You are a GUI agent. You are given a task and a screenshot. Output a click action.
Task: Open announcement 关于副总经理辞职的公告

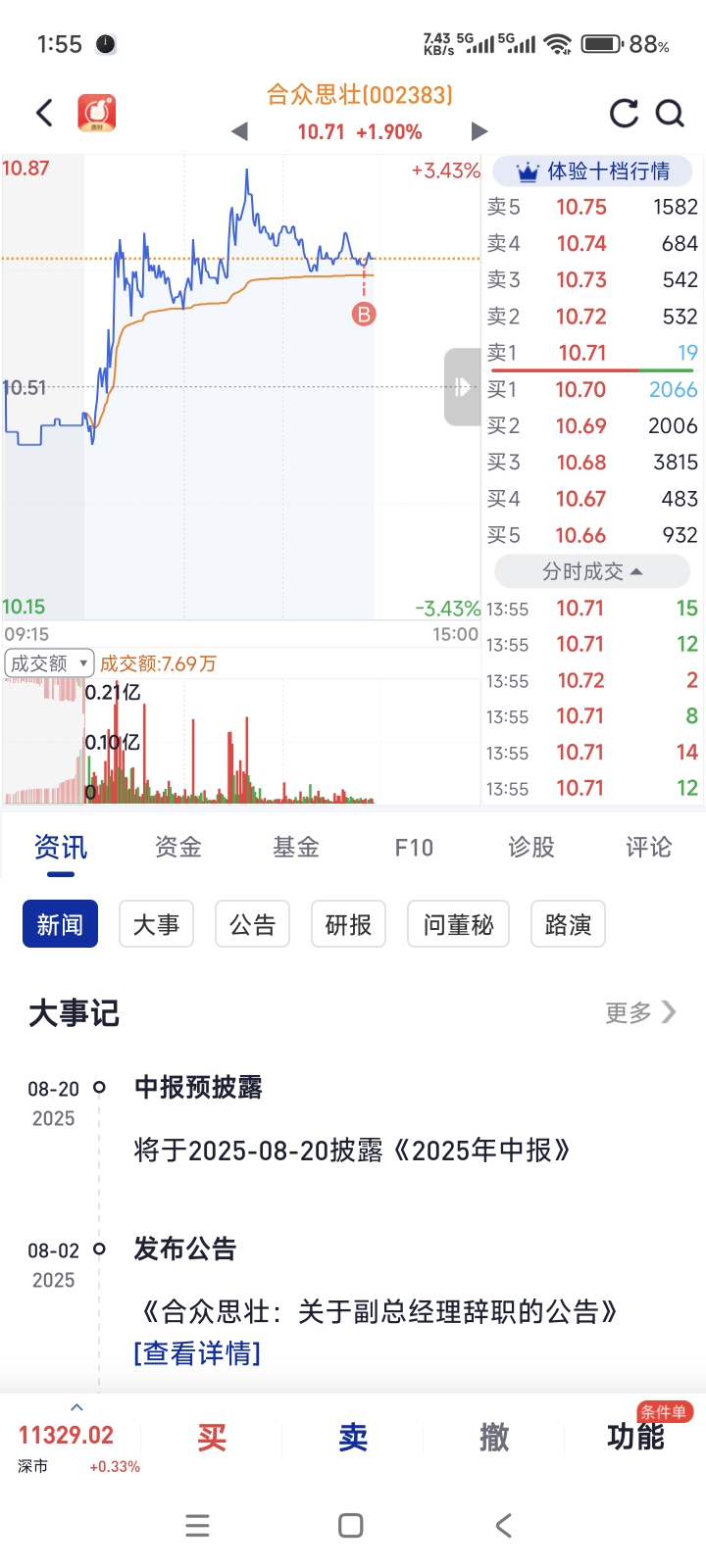coord(379,1312)
